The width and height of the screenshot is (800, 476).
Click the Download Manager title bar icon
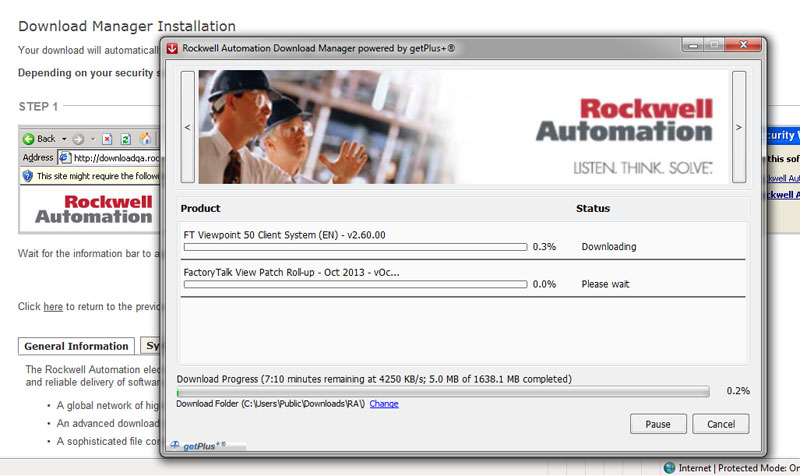point(172,48)
